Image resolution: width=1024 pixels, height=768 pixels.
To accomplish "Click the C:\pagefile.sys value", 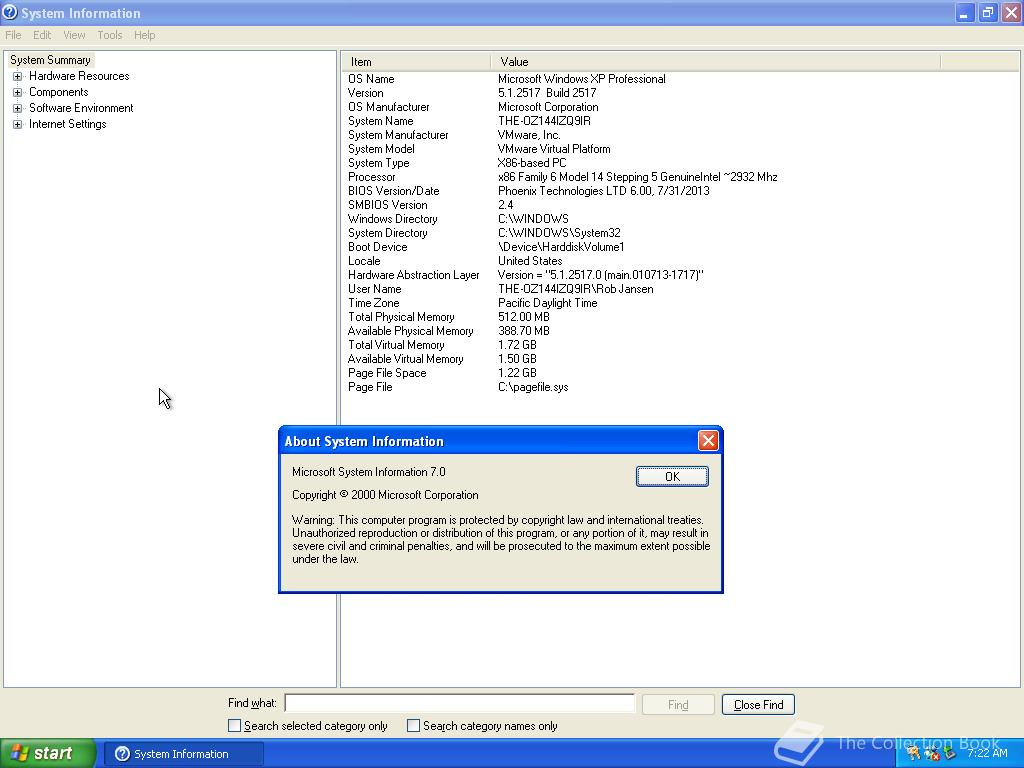I will pos(533,387).
